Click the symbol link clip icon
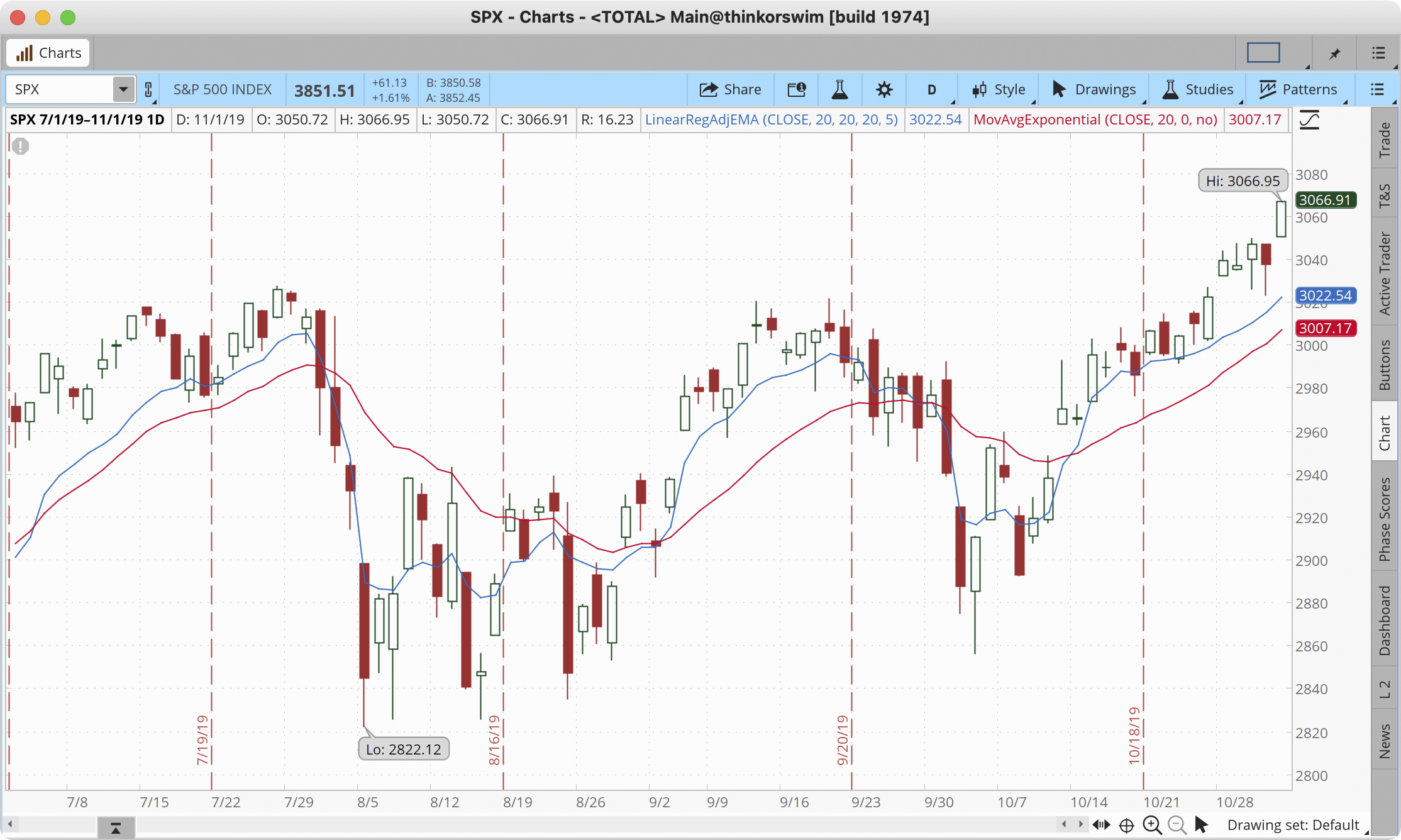This screenshot has width=1401, height=840. pyautogui.click(x=148, y=89)
